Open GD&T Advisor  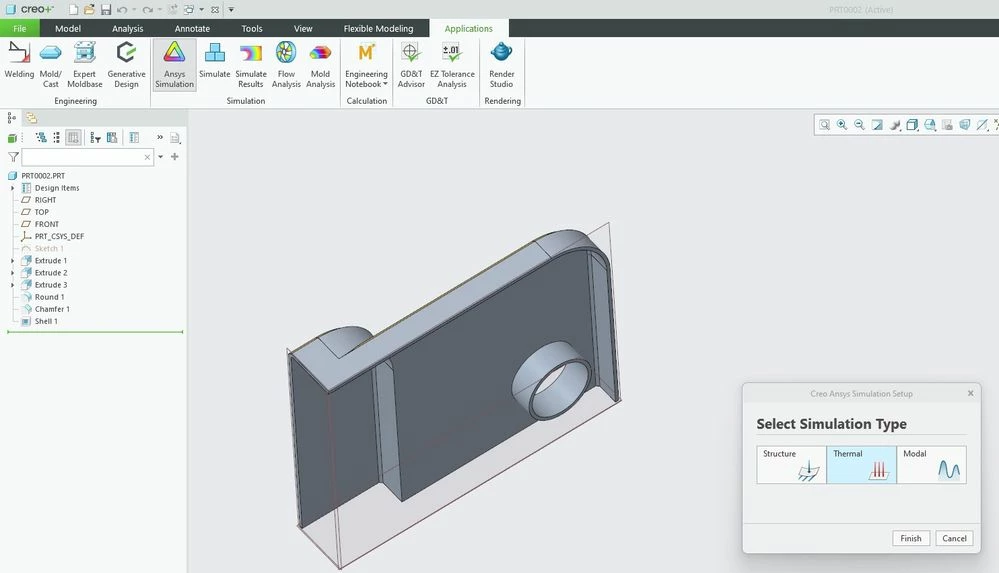pyautogui.click(x=411, y=63)
